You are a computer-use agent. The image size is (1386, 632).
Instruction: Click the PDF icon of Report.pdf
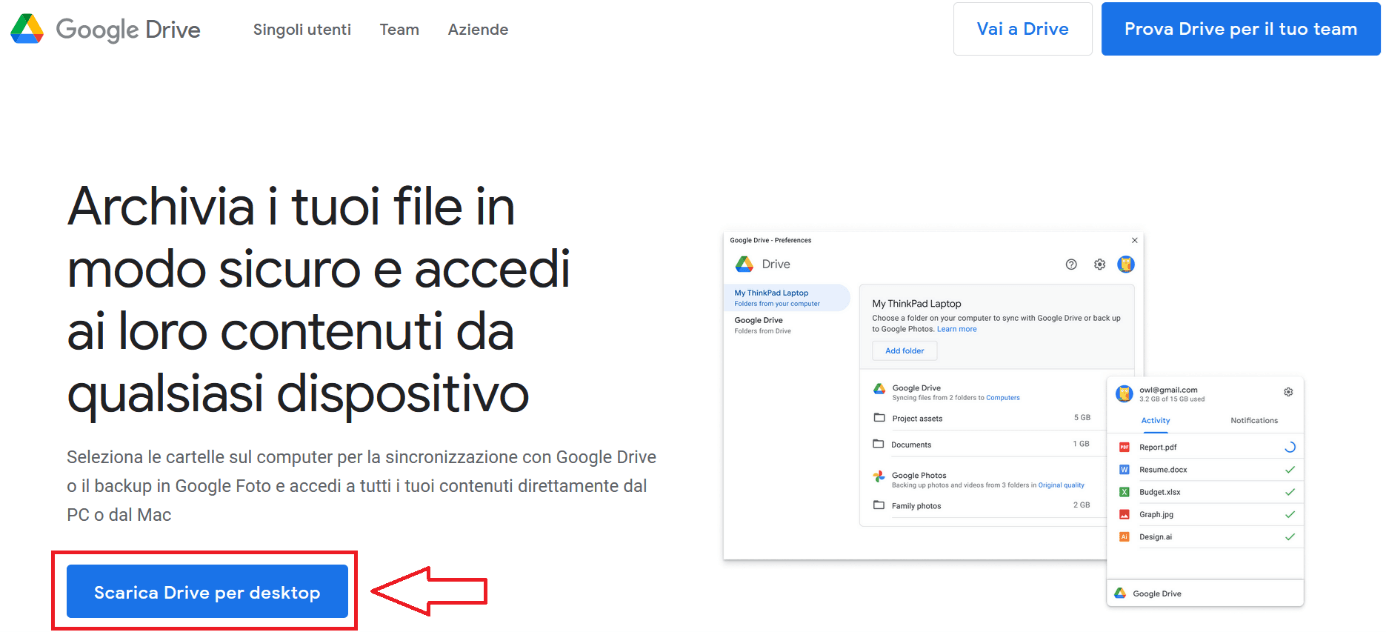pyautogui.click(x=1124, y=447)
